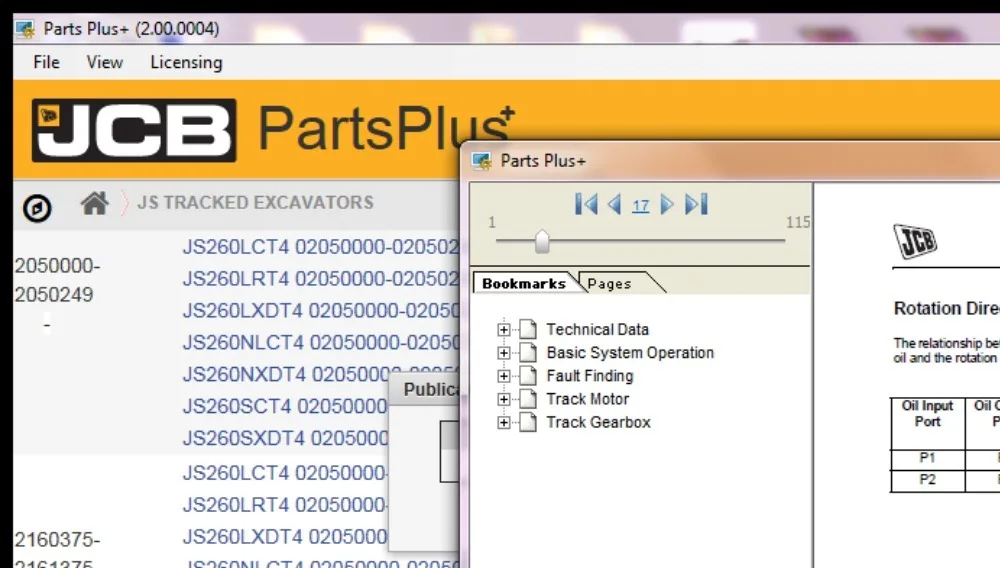Open the JS260NLCT4 02050000 model link
This screenshot has height=568, width=1000.
coord(321,342)
